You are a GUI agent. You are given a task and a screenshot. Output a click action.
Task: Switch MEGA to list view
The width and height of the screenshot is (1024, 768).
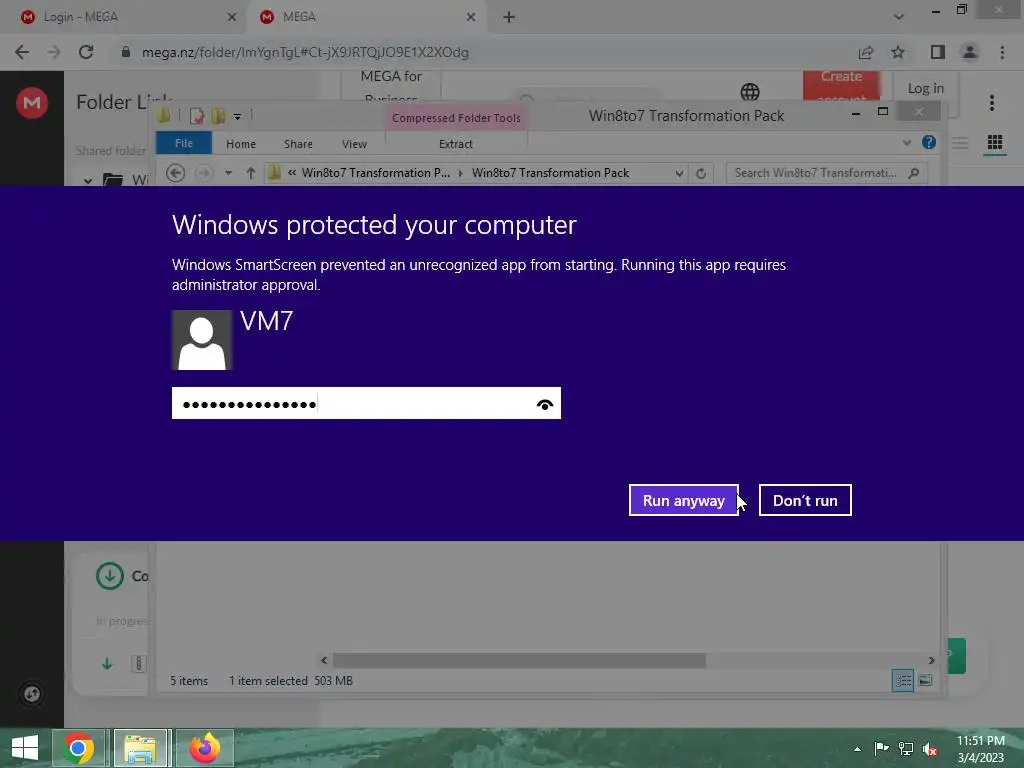(x=959, y=142)
